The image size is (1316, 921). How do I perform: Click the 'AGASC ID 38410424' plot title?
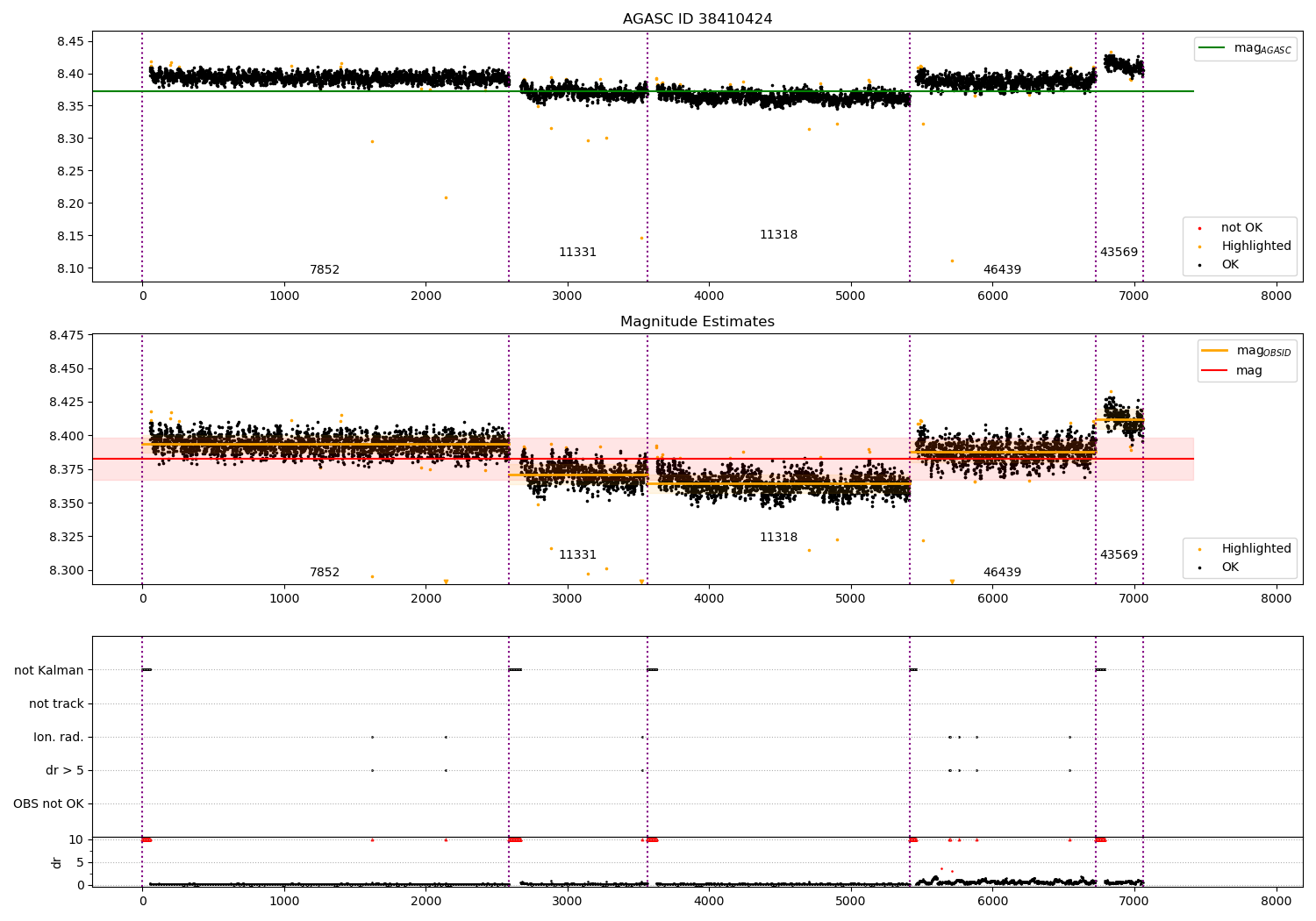pos(697,19)
